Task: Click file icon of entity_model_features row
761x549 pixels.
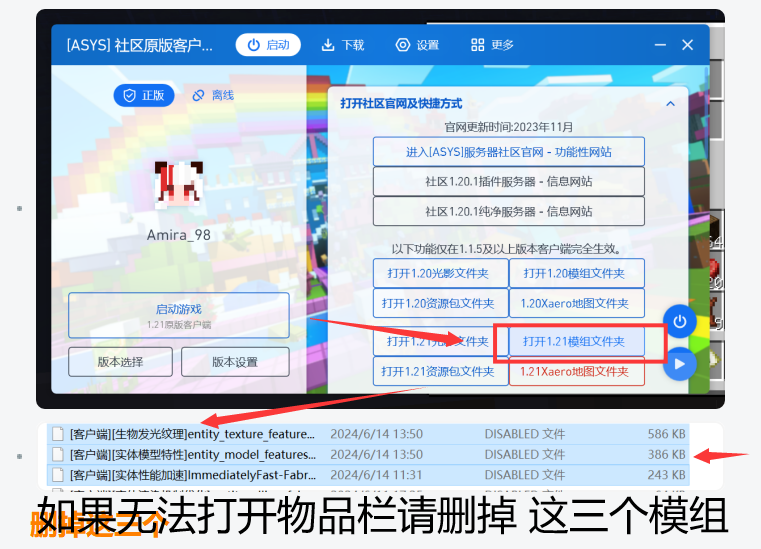Action: (x=58, y=454)
